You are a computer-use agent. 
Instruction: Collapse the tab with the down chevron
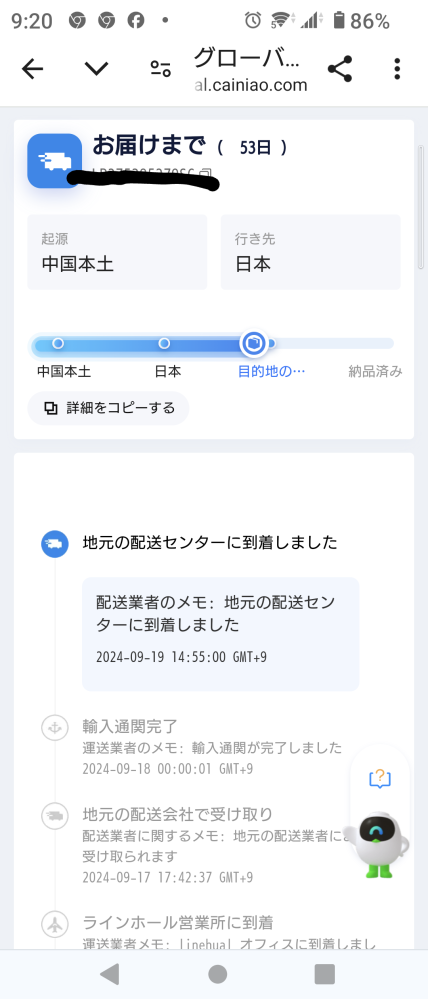pos(96,68)
